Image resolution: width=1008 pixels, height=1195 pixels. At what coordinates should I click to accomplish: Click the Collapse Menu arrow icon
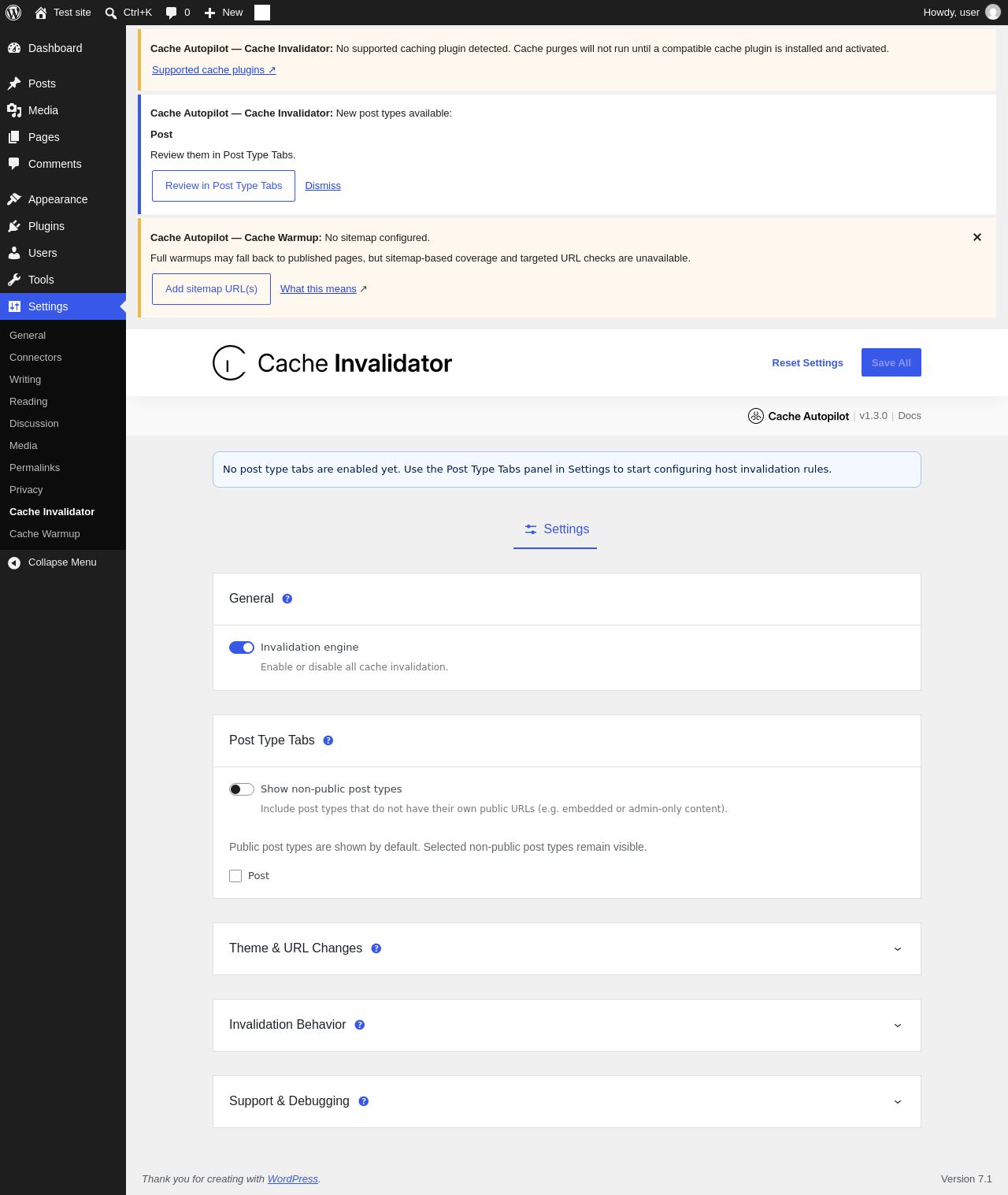14,562
